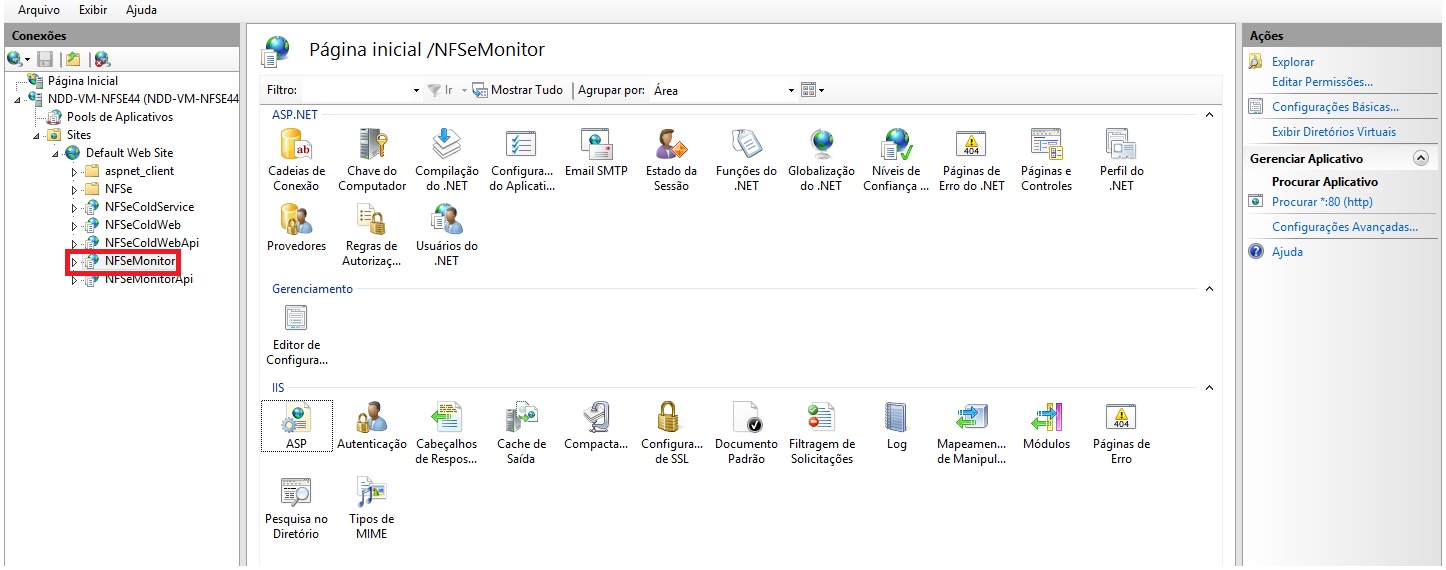Collapse the ASP.NET section group
The height and width of the screenshot is (570, 1446).
pyautogui.click(x=1209, y=115)
